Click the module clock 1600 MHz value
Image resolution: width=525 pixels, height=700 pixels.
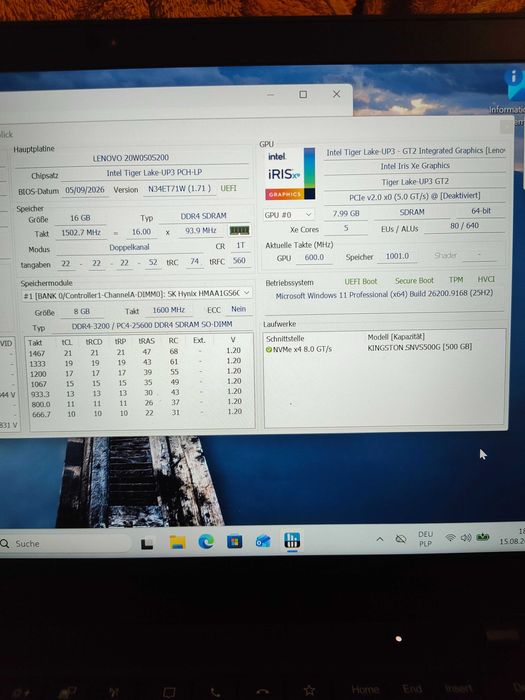[169, 310]
